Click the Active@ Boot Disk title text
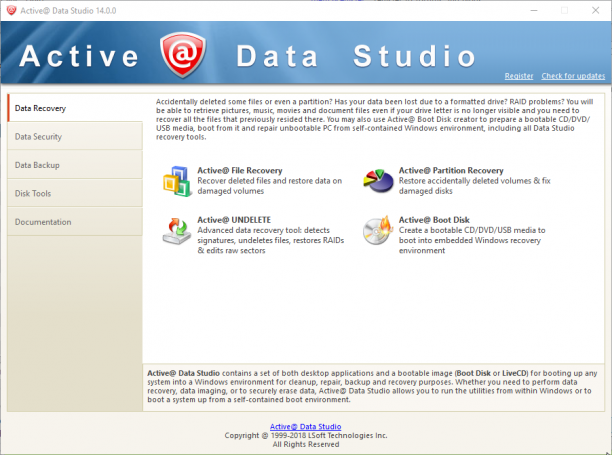This screenshot has width=612, height=455. coord(434,220)
